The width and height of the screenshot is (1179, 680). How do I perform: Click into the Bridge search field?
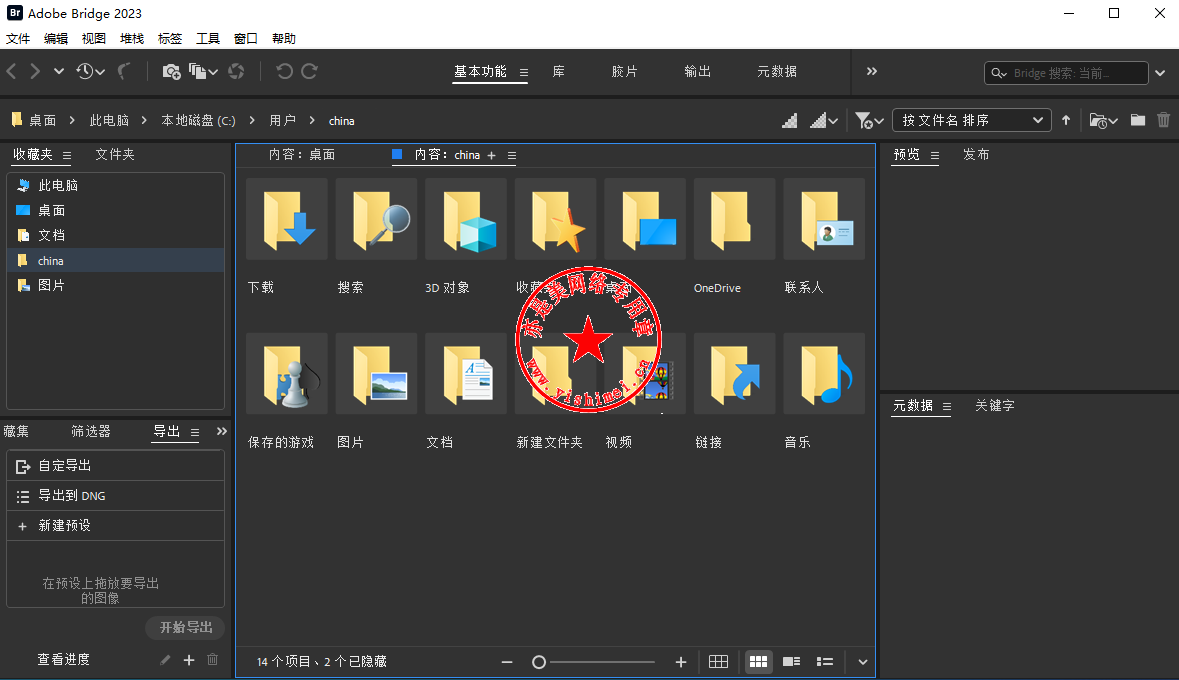point(1065,73)
